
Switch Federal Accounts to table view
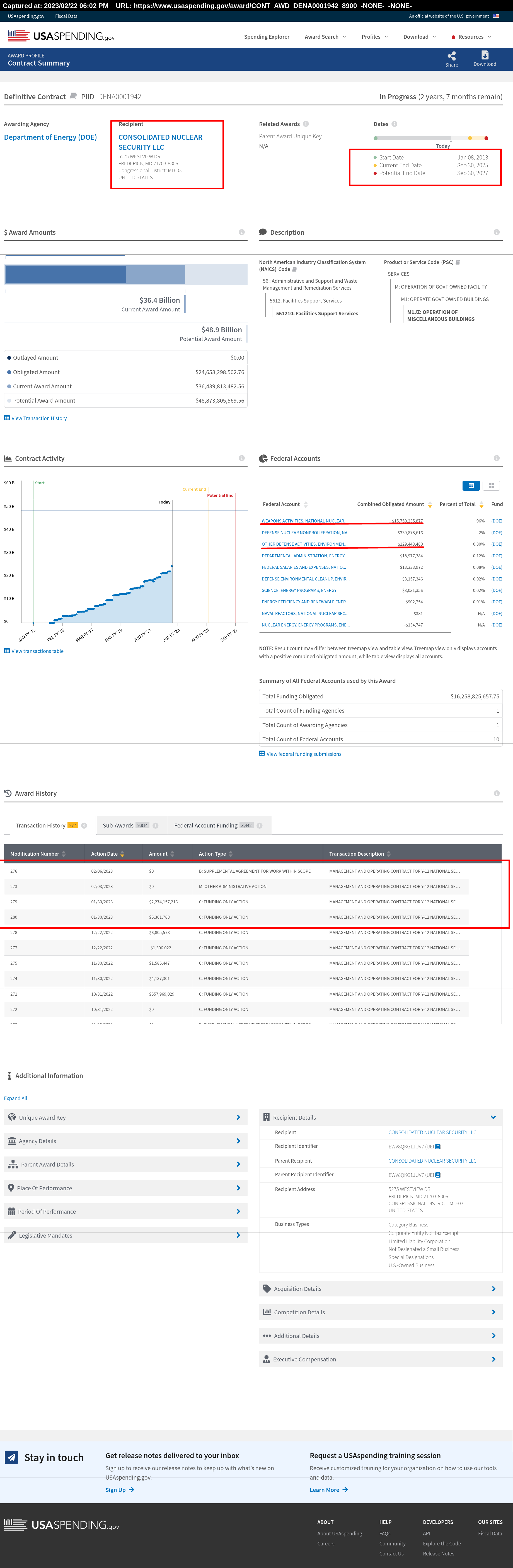click(x=471, y=486)
